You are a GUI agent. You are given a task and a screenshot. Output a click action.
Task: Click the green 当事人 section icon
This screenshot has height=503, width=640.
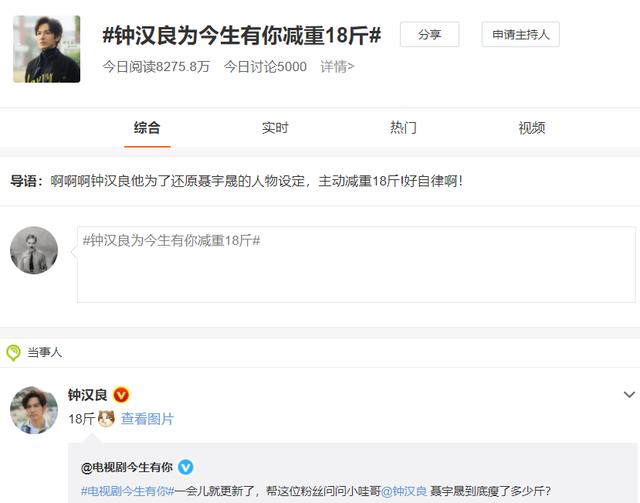[x=13, y=352]
